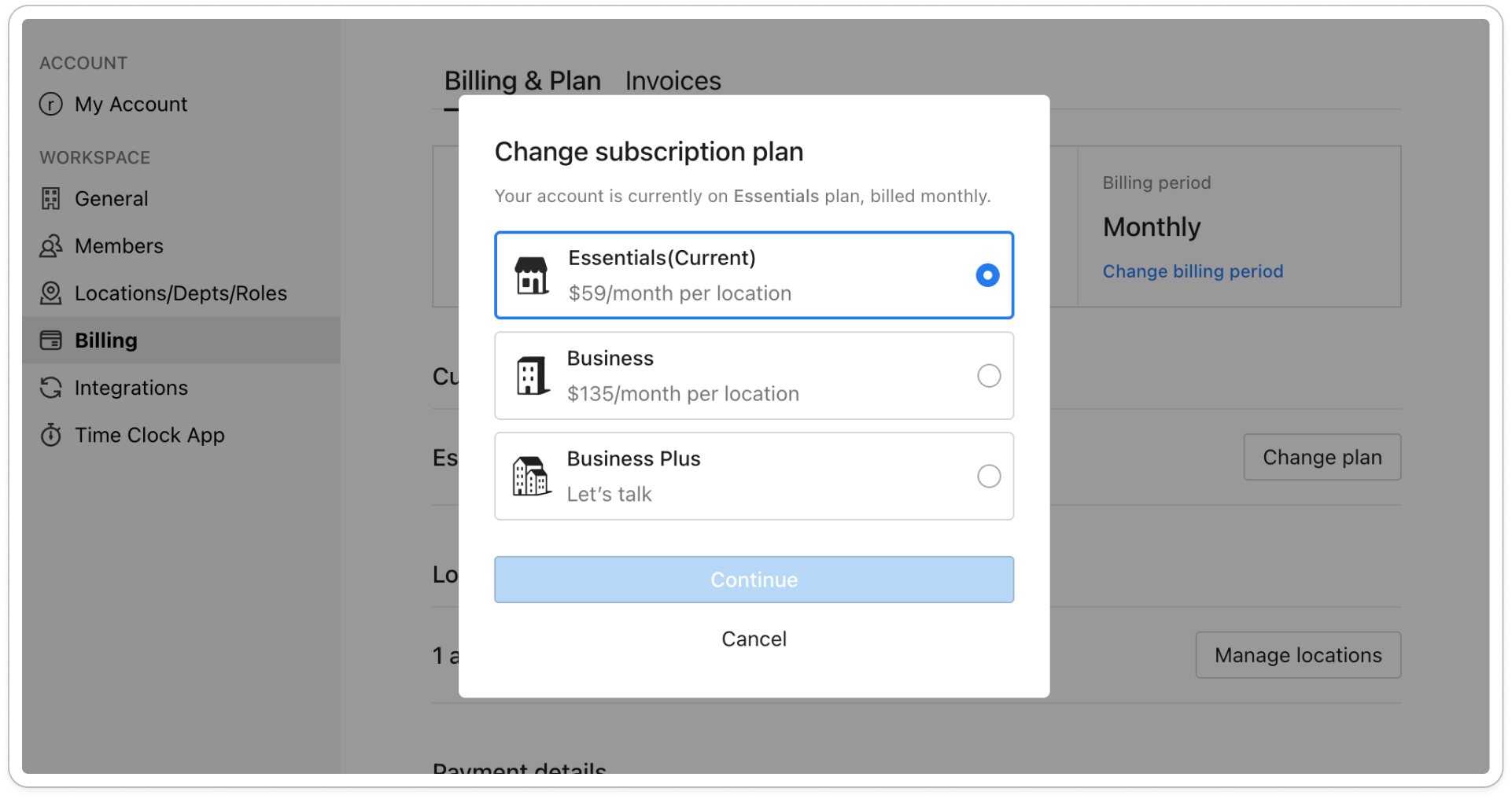Click the Continue button
The height and width of the screenshot is (799, 1512).
point(754,580)
